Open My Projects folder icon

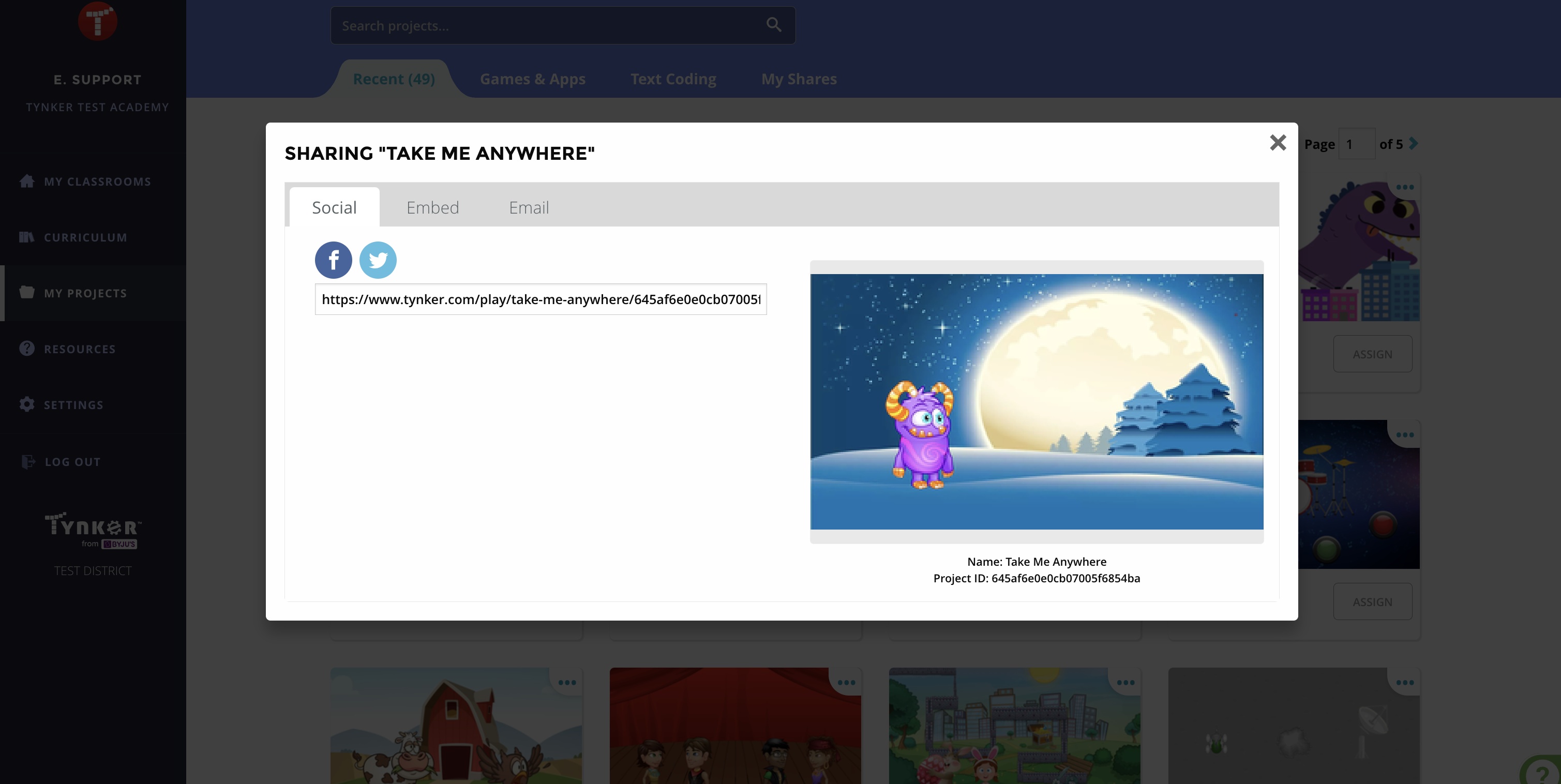pyautogui.click(x=27, y=292)
